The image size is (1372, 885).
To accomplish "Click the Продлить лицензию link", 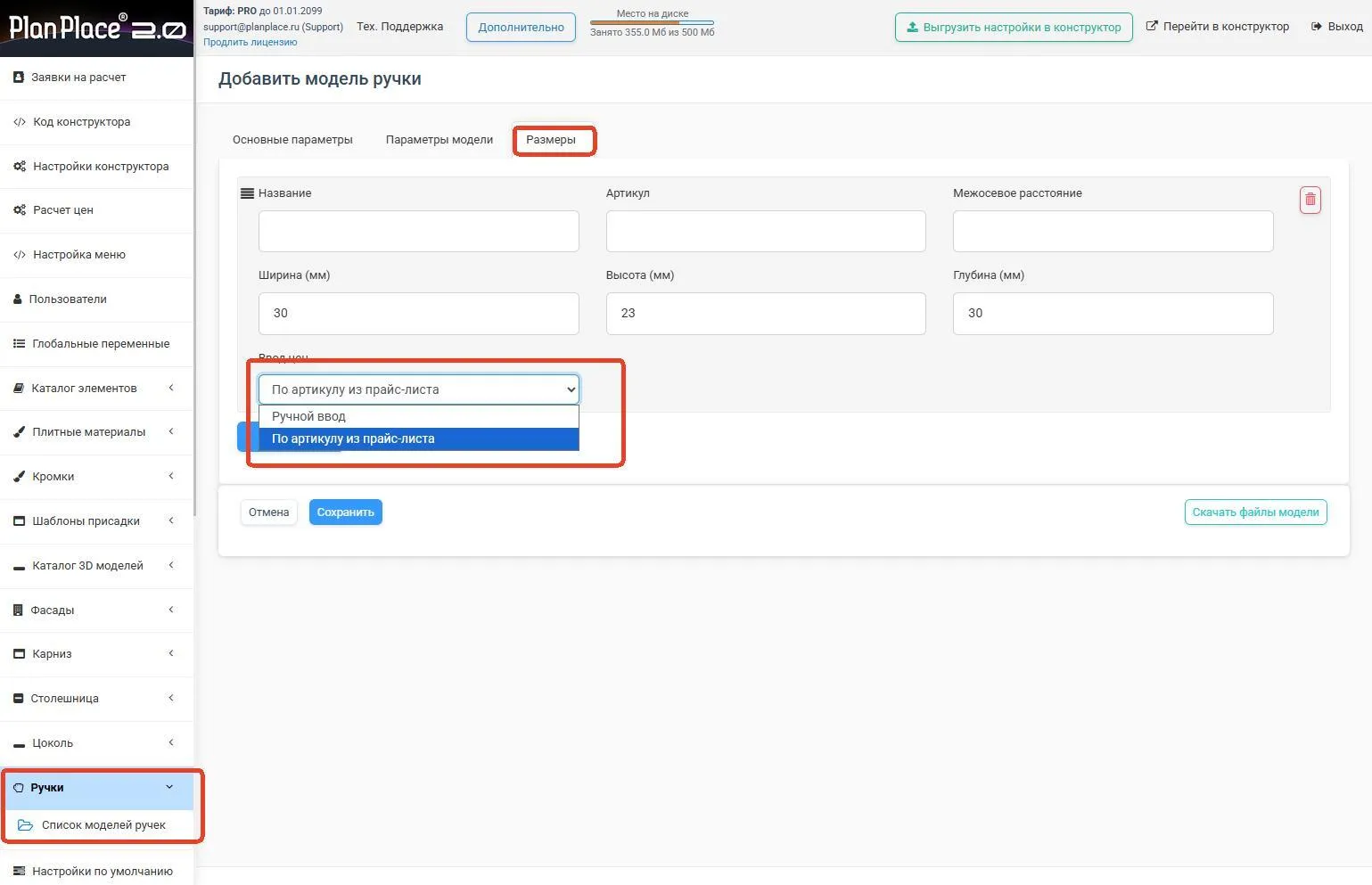I will [x=250, y=42].
